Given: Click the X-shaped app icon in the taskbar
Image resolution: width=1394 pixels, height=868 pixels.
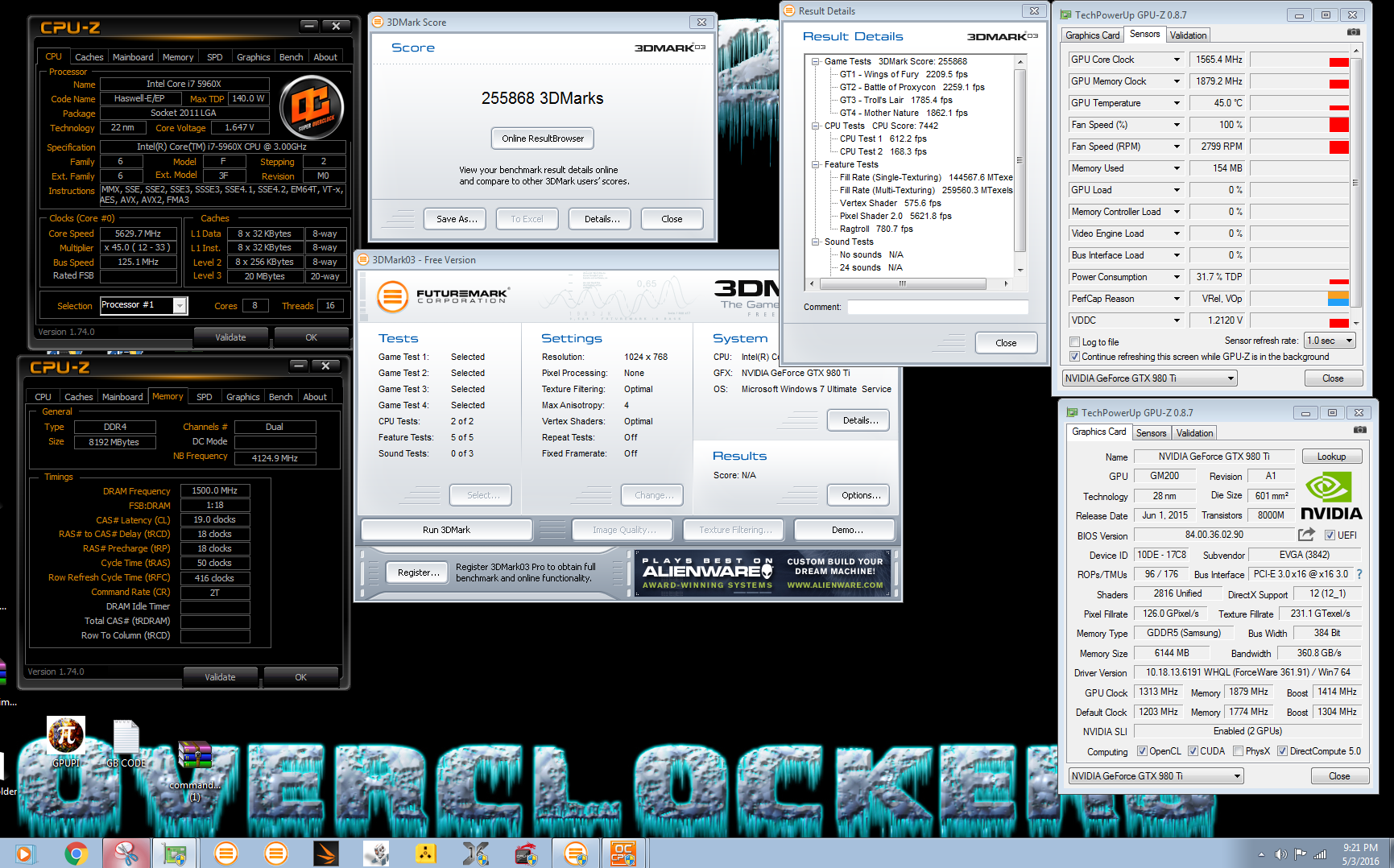Looking at the screenshot, I should (476, 854).
